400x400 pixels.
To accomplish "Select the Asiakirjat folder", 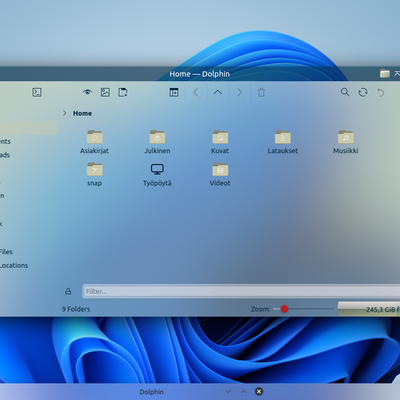I will point(94,142).
